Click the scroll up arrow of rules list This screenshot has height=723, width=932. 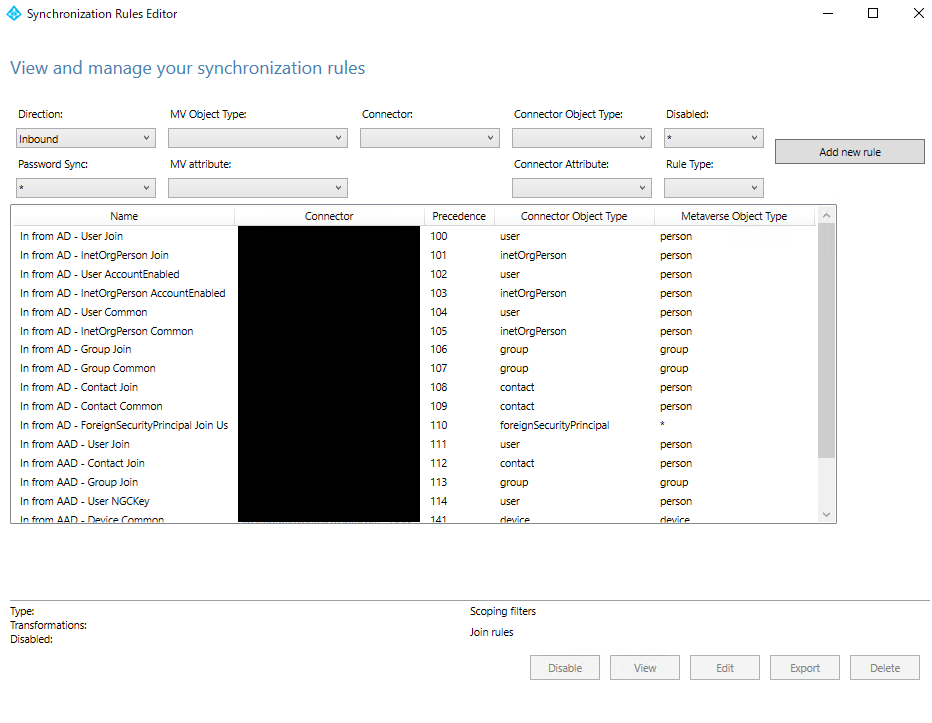826,215
